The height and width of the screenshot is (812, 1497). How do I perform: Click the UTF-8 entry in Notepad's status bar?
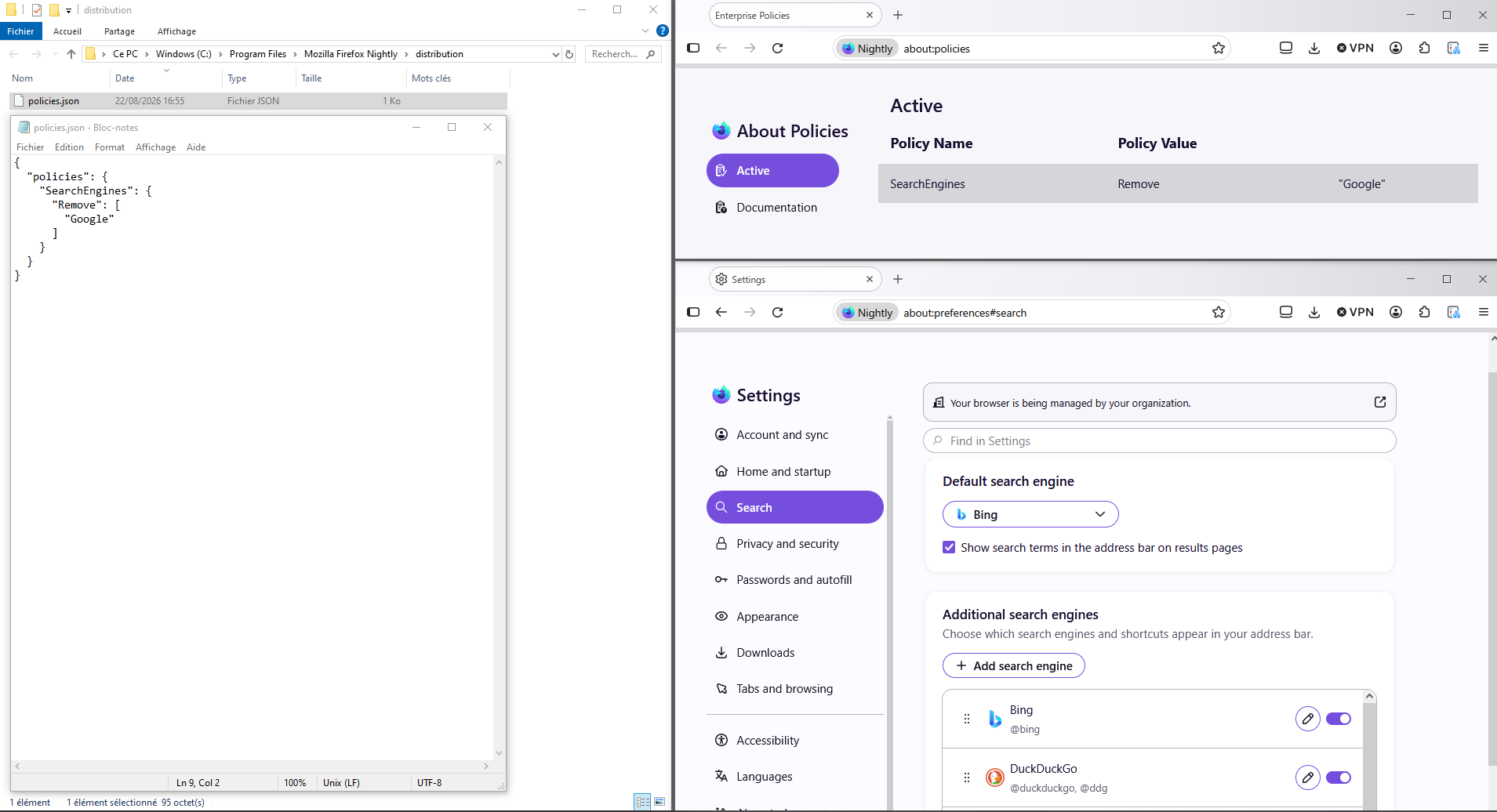pyautogui.click(x=429, y=782)
